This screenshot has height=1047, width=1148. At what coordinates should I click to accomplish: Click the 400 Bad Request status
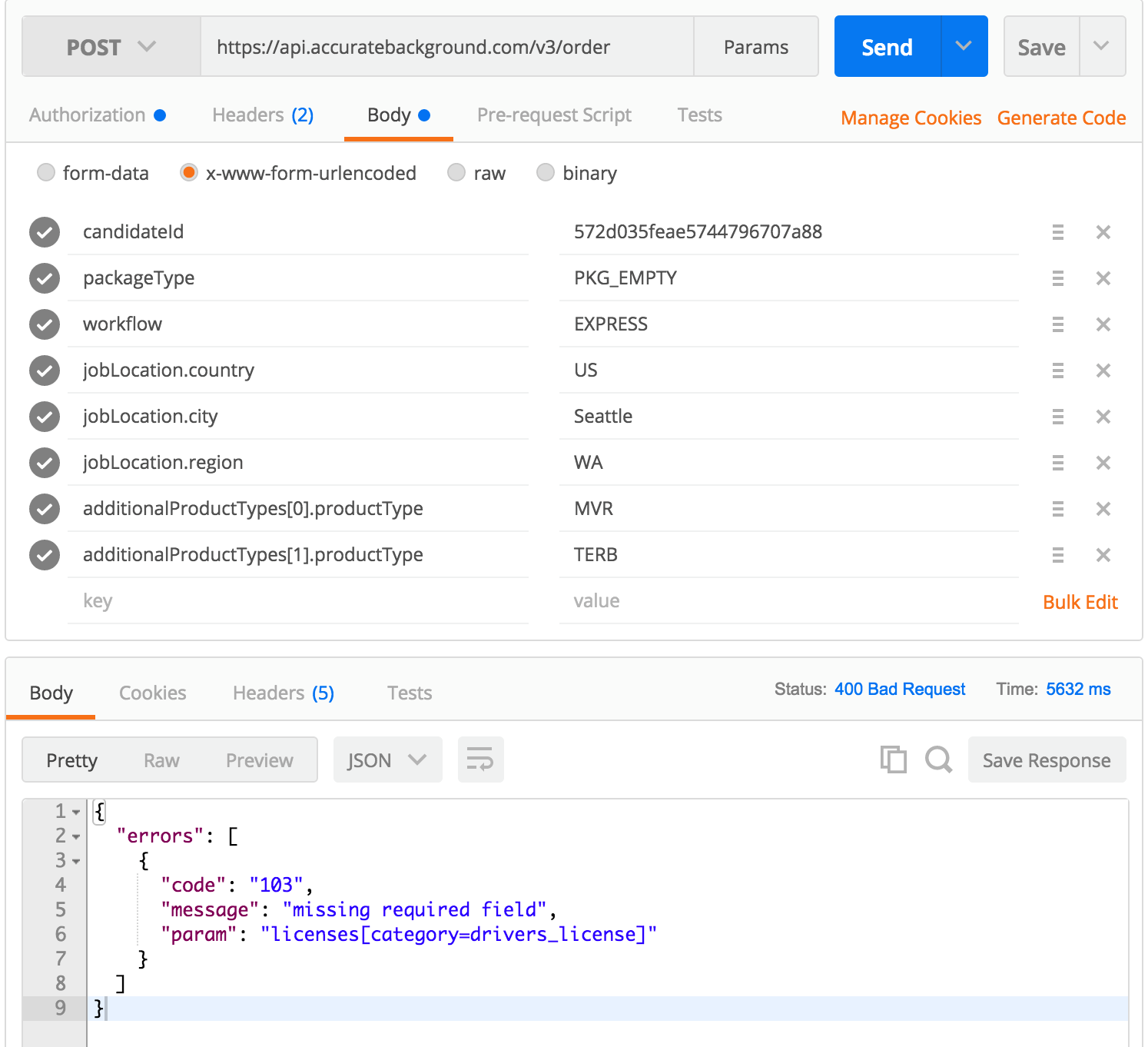[x=900, y=689]
